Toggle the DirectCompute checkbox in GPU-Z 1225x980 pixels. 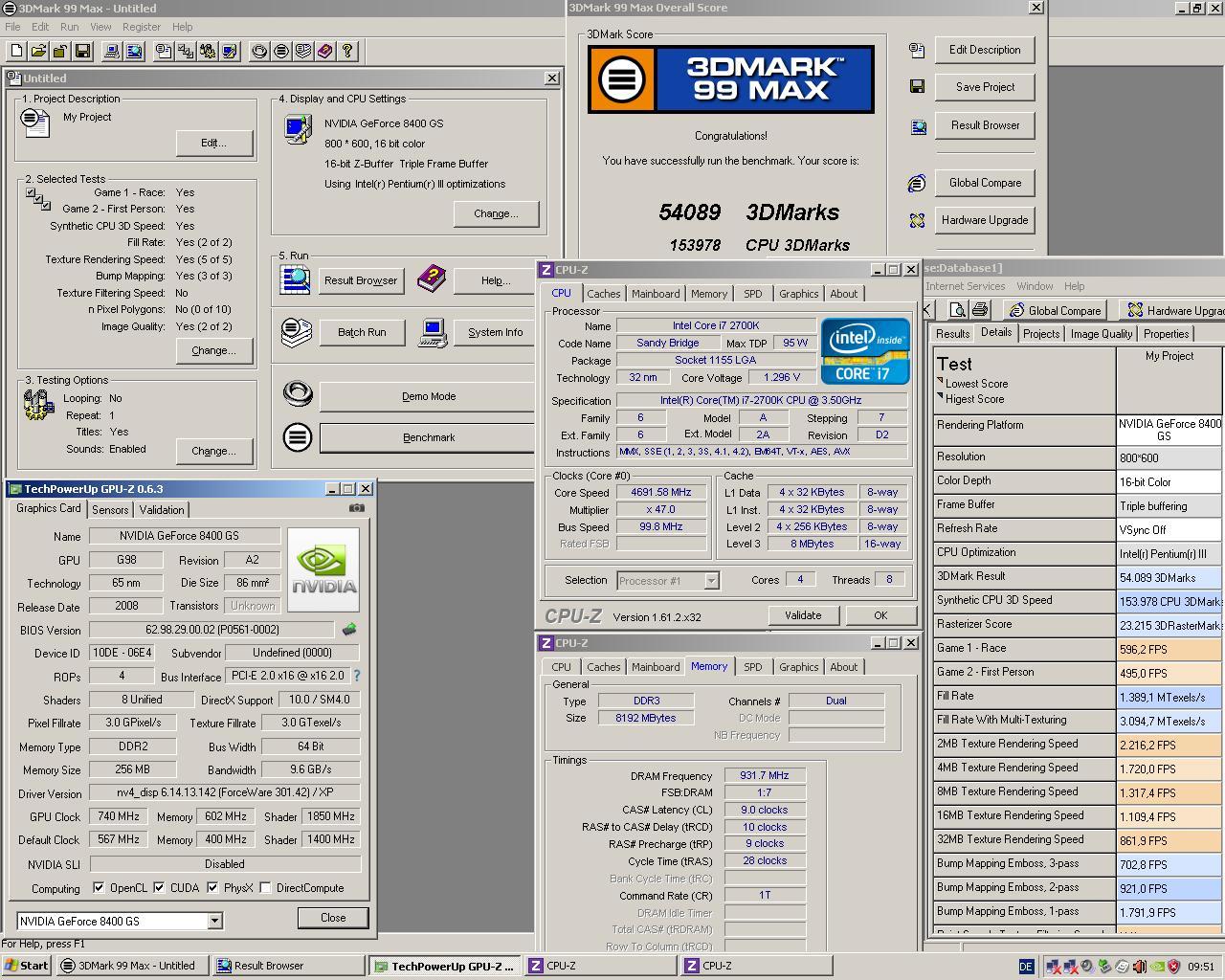(x=265, y=888)
